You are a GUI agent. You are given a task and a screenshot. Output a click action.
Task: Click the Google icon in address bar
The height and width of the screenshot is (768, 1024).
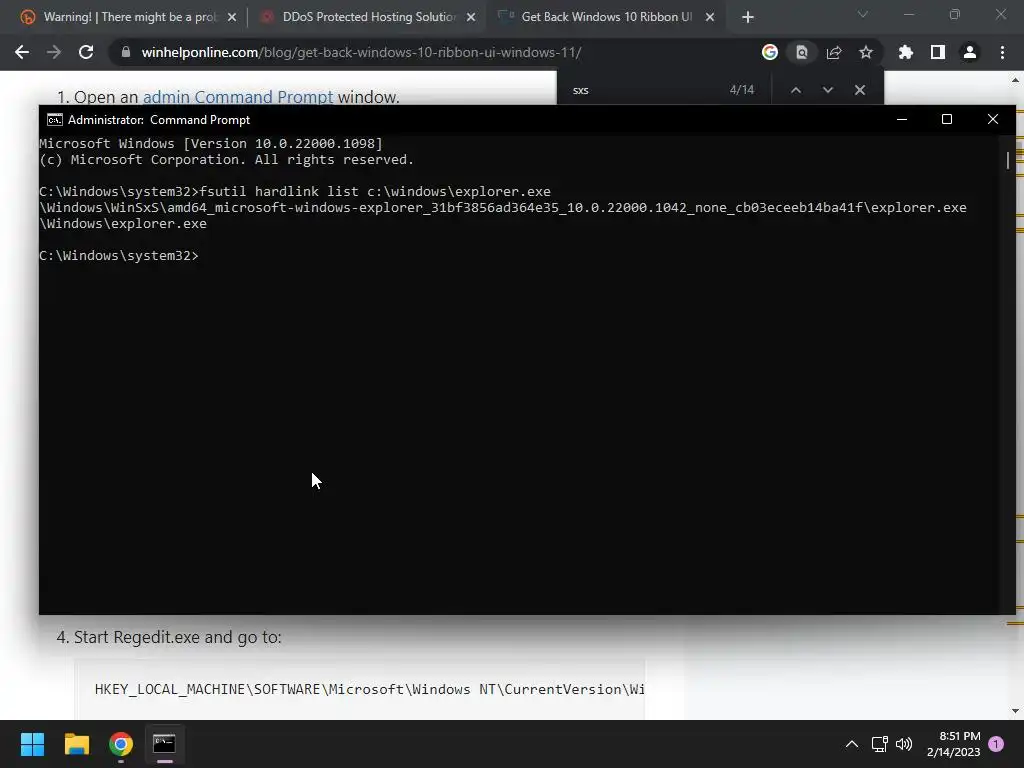[x=770, y=52]
